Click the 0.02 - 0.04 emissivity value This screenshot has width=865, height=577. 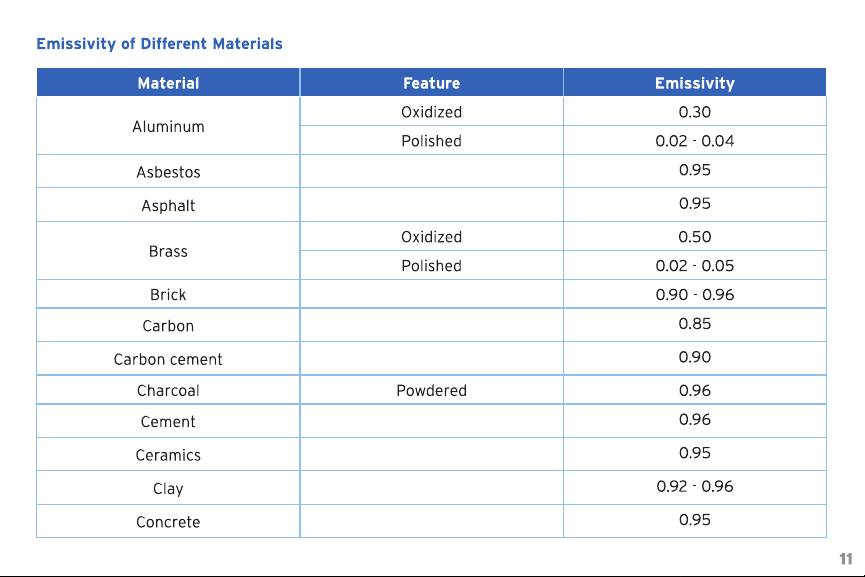[x=695, y=141]
